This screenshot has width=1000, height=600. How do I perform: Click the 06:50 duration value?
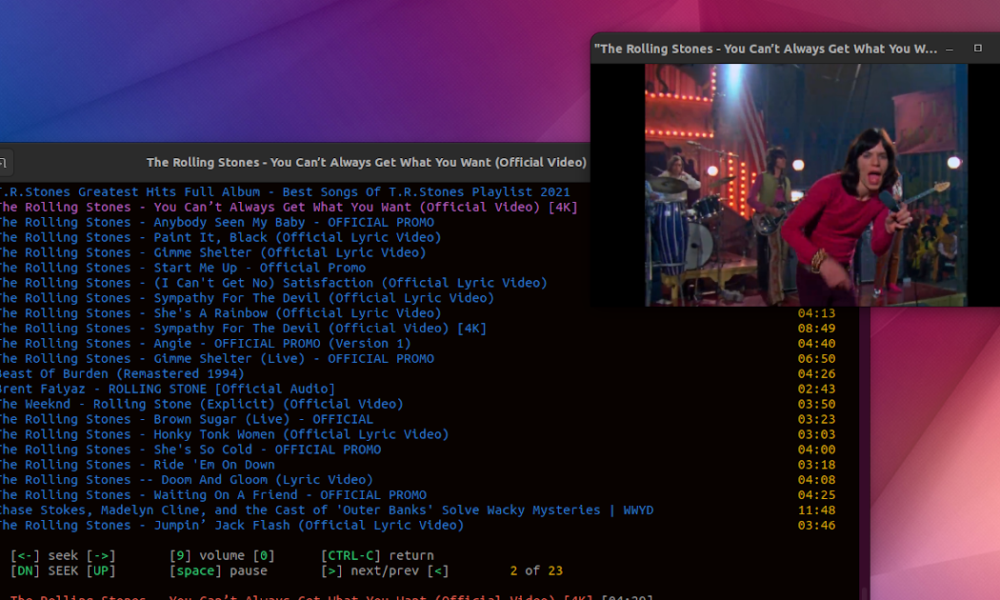coord(816,358)
